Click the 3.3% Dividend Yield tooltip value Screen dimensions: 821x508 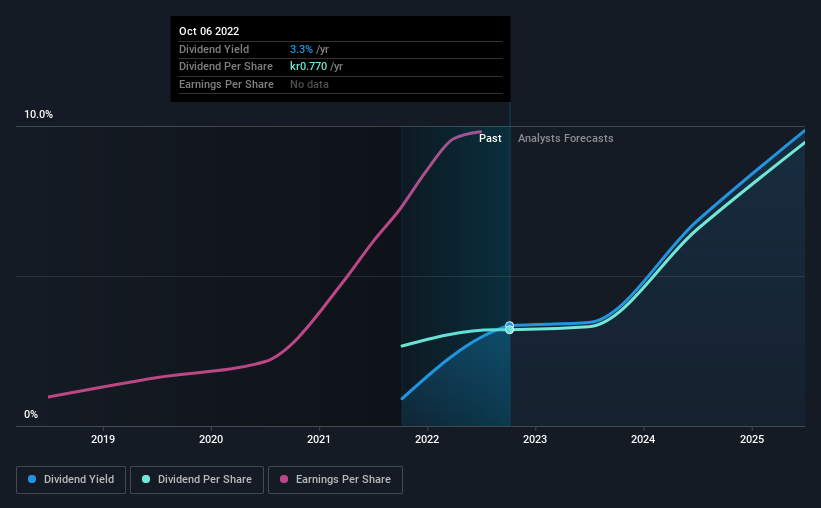[301, 49]
